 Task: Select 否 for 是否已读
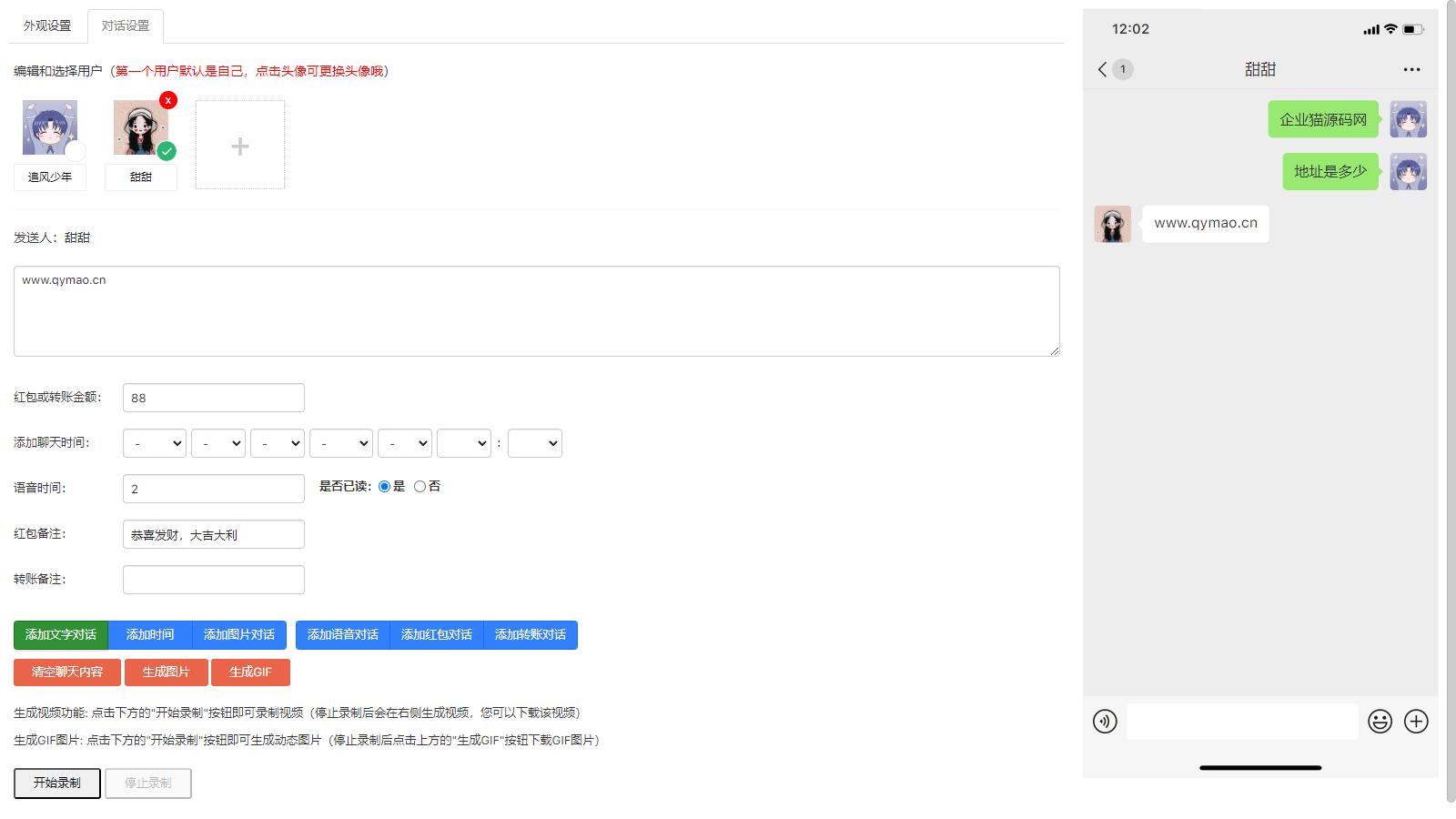click(x=420, y=487)
